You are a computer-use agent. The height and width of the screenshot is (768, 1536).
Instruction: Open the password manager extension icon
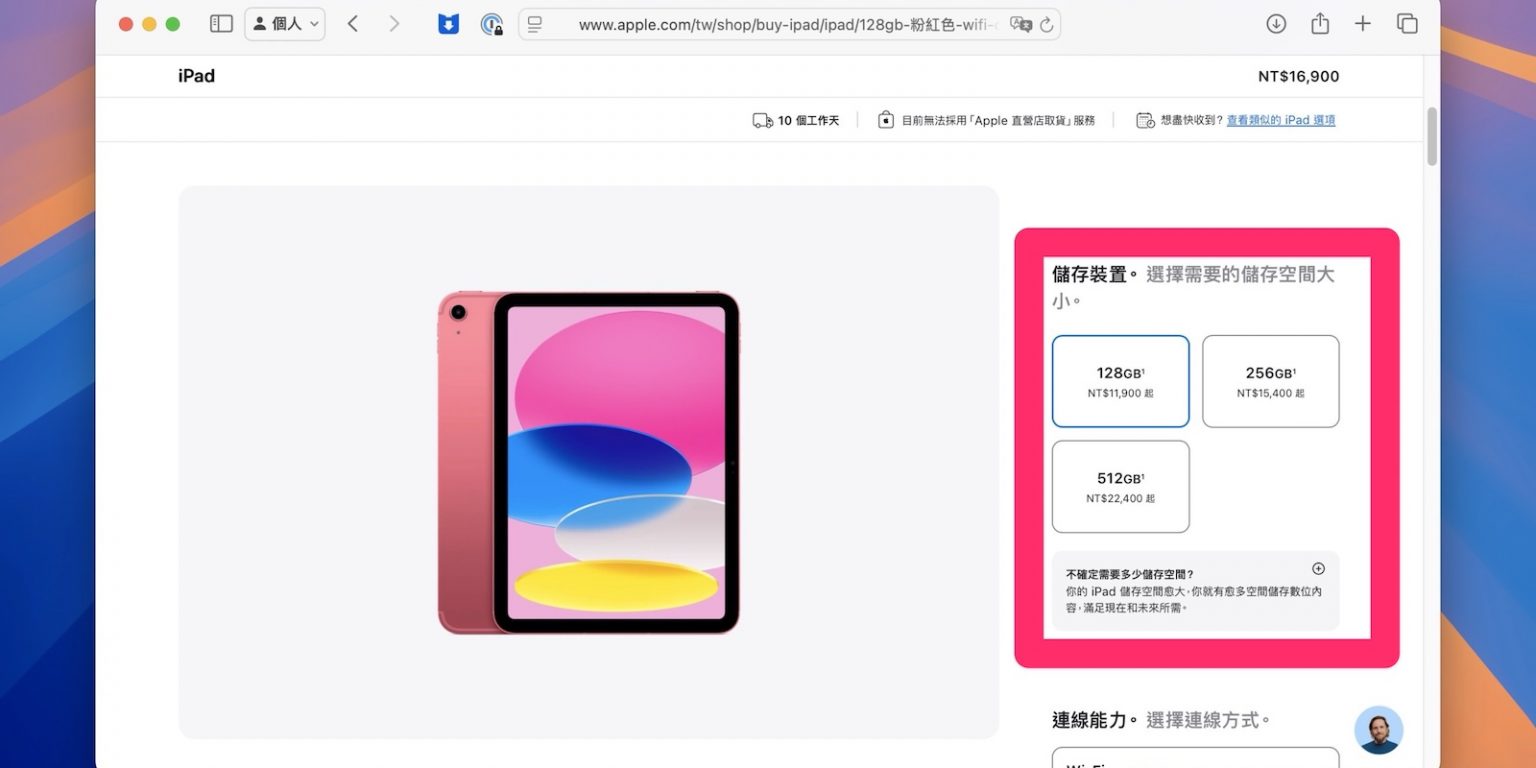[x=491, y=24]
